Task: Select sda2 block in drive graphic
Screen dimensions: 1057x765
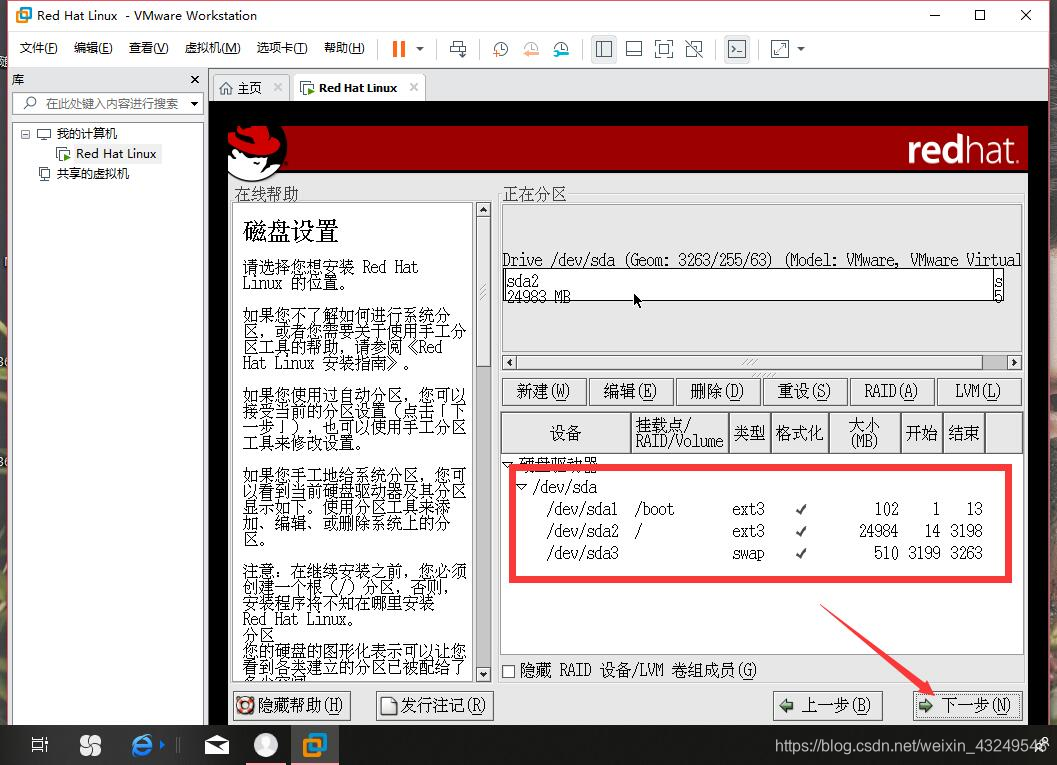Action: click(748, 286)
